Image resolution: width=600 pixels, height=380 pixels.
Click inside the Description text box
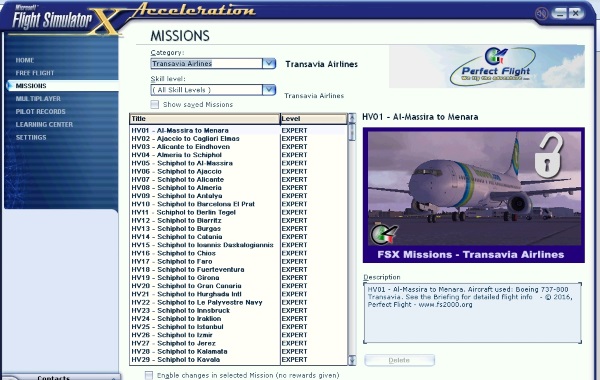[472, 313]
